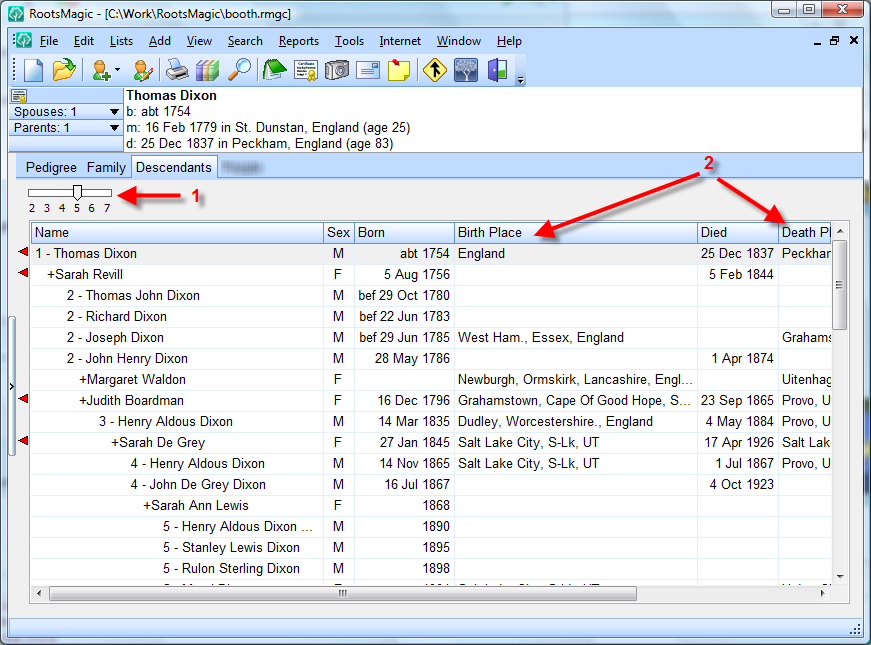This screenshot has width=871, height=645.
Task: Select the row "2 - Joseph Dixon"
Action: point(431,338)
